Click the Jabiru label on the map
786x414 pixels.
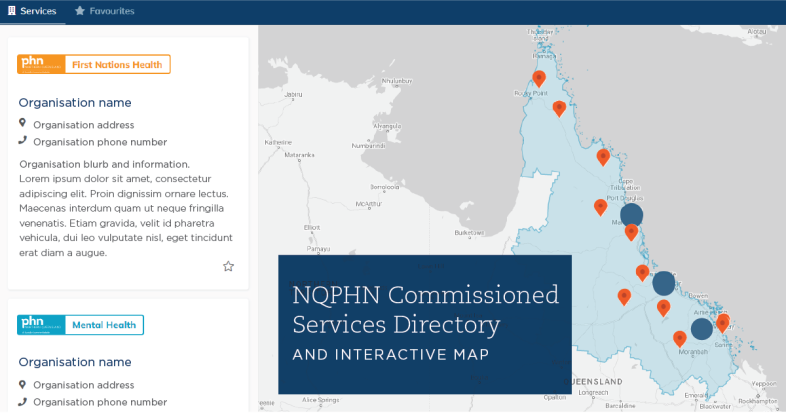[293, 94]
